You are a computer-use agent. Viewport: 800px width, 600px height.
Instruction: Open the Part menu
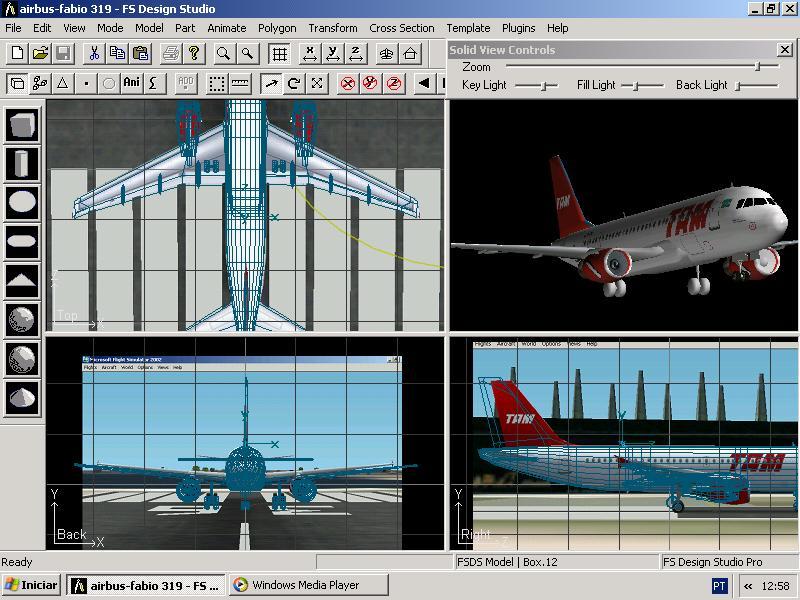click(x=185, y=28)
